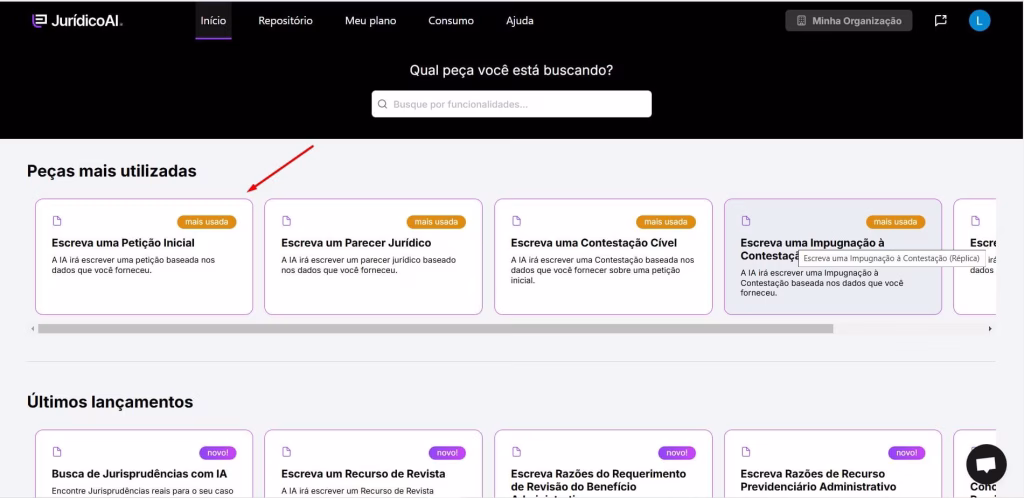Click Contestação Cível card description text
1024x498 pixels.
pyautogui.click(x=603, y=270)
